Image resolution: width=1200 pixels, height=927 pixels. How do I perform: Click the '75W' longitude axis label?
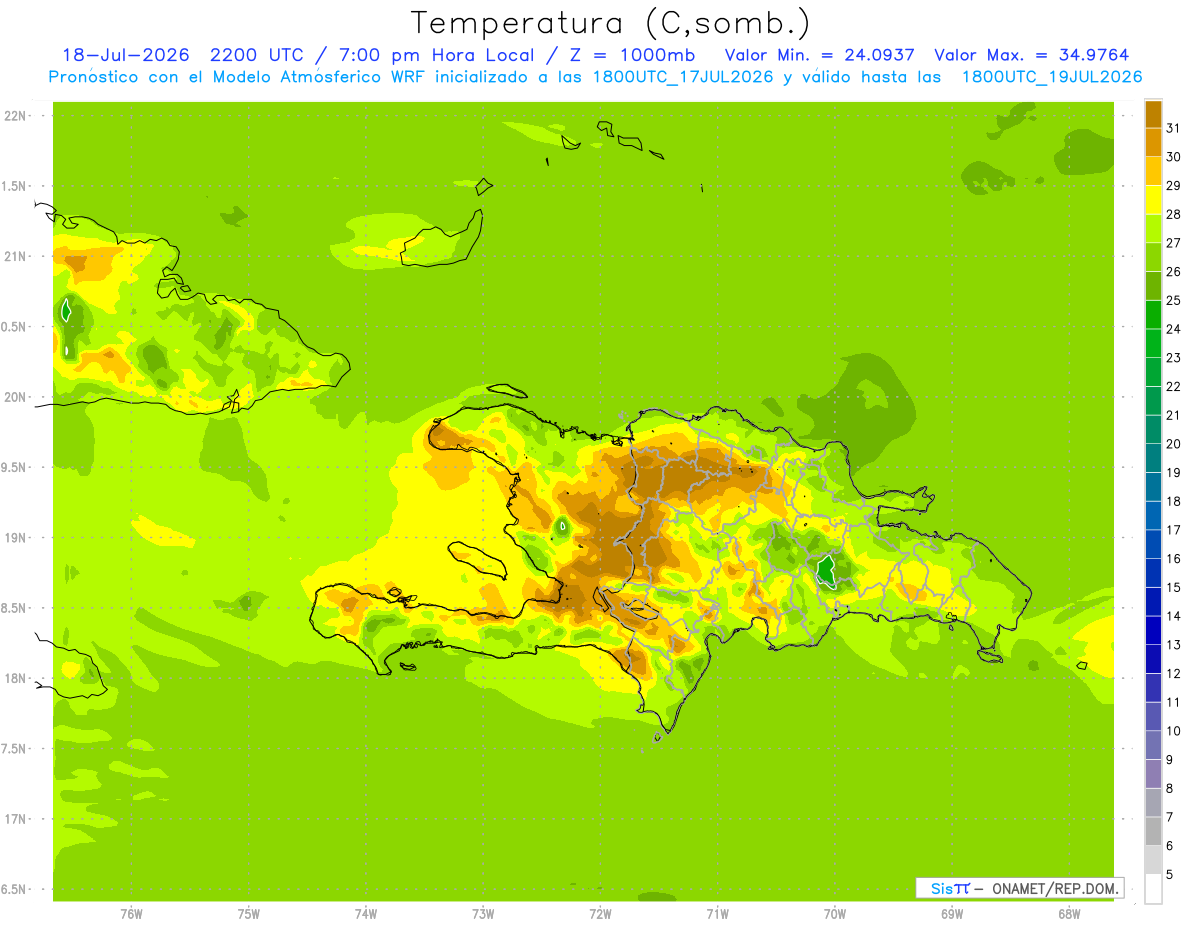coord(249,913)
